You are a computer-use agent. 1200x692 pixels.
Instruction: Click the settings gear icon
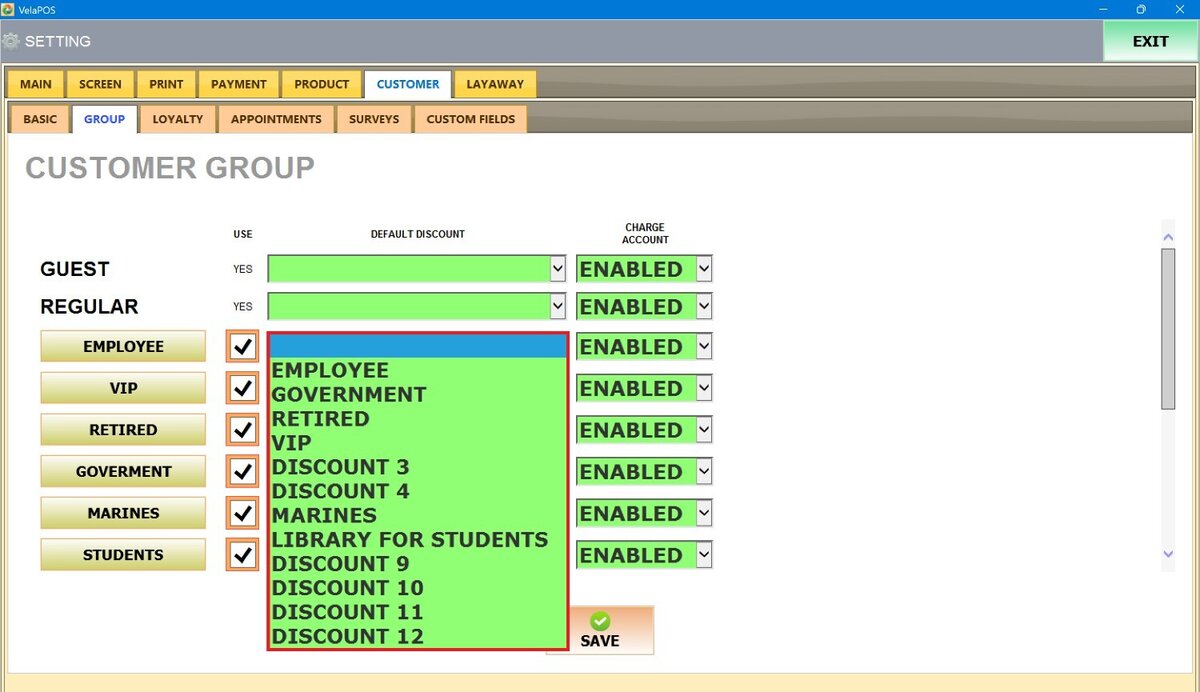coord(11,42)
